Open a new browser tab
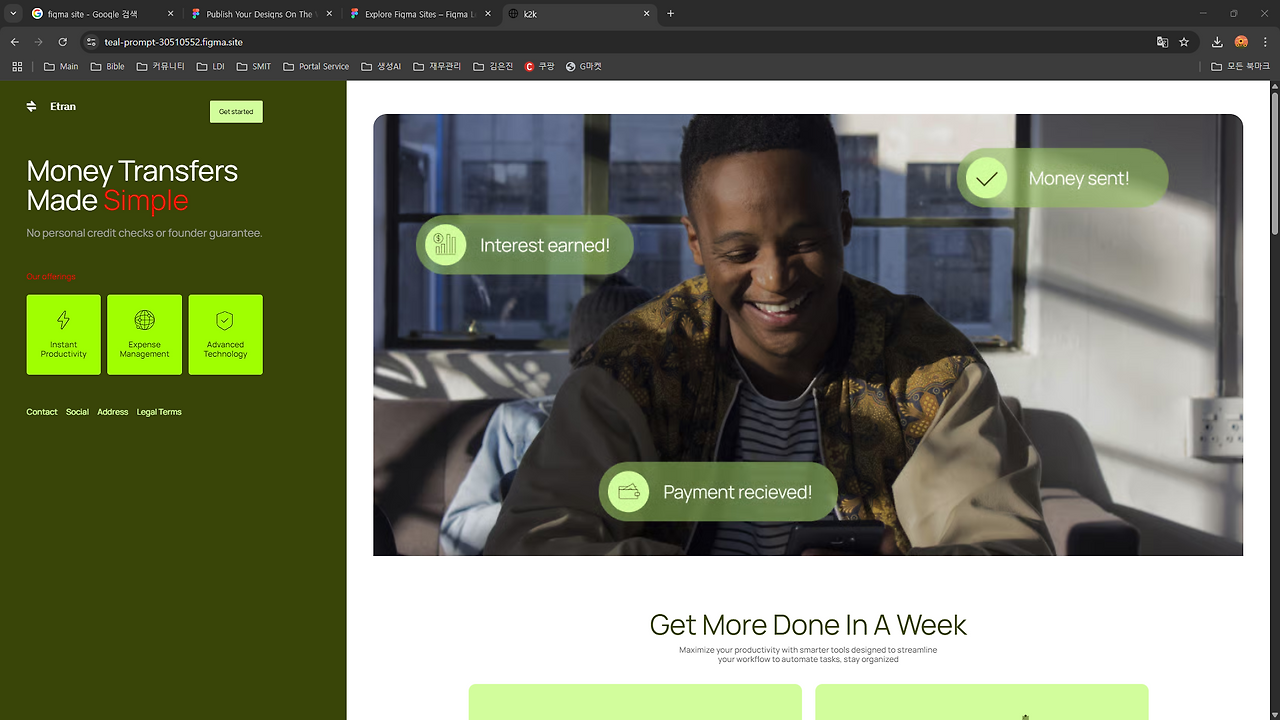 670,14
